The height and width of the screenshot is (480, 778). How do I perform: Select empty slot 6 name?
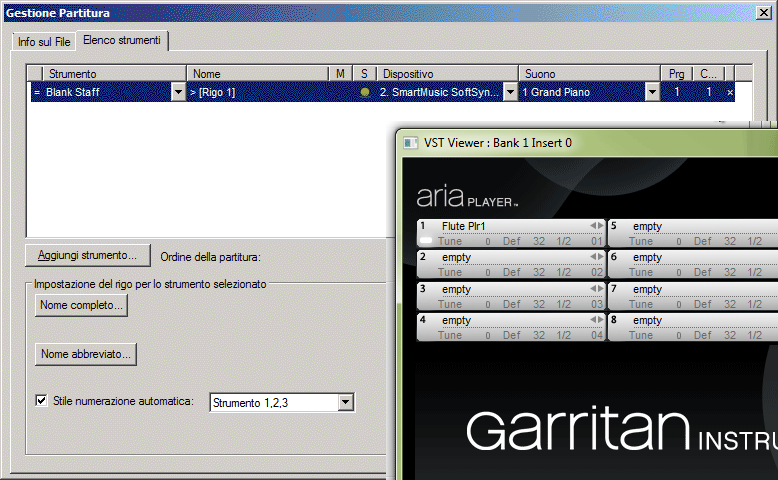click(x=647, y=258)
